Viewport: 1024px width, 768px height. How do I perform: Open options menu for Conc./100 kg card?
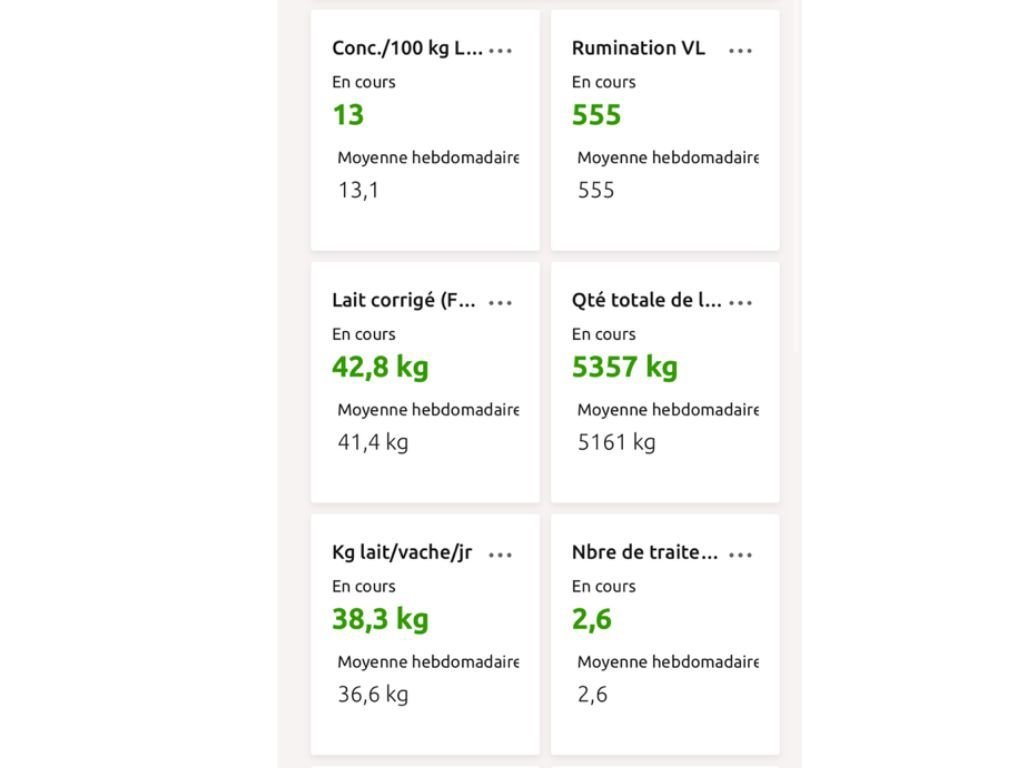coord(501,49)
